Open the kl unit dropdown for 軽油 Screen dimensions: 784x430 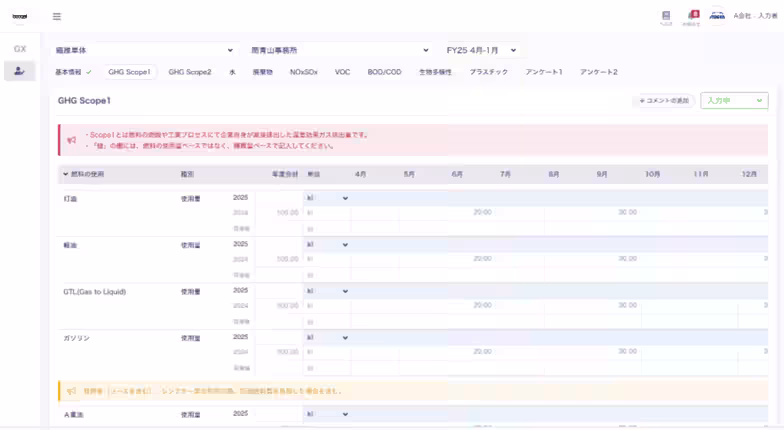click(327, 244)
